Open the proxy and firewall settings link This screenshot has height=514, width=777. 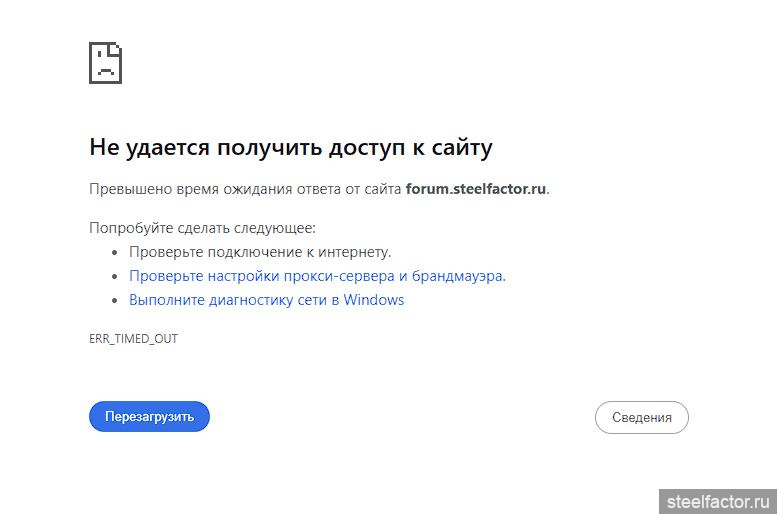coord(317,276)
